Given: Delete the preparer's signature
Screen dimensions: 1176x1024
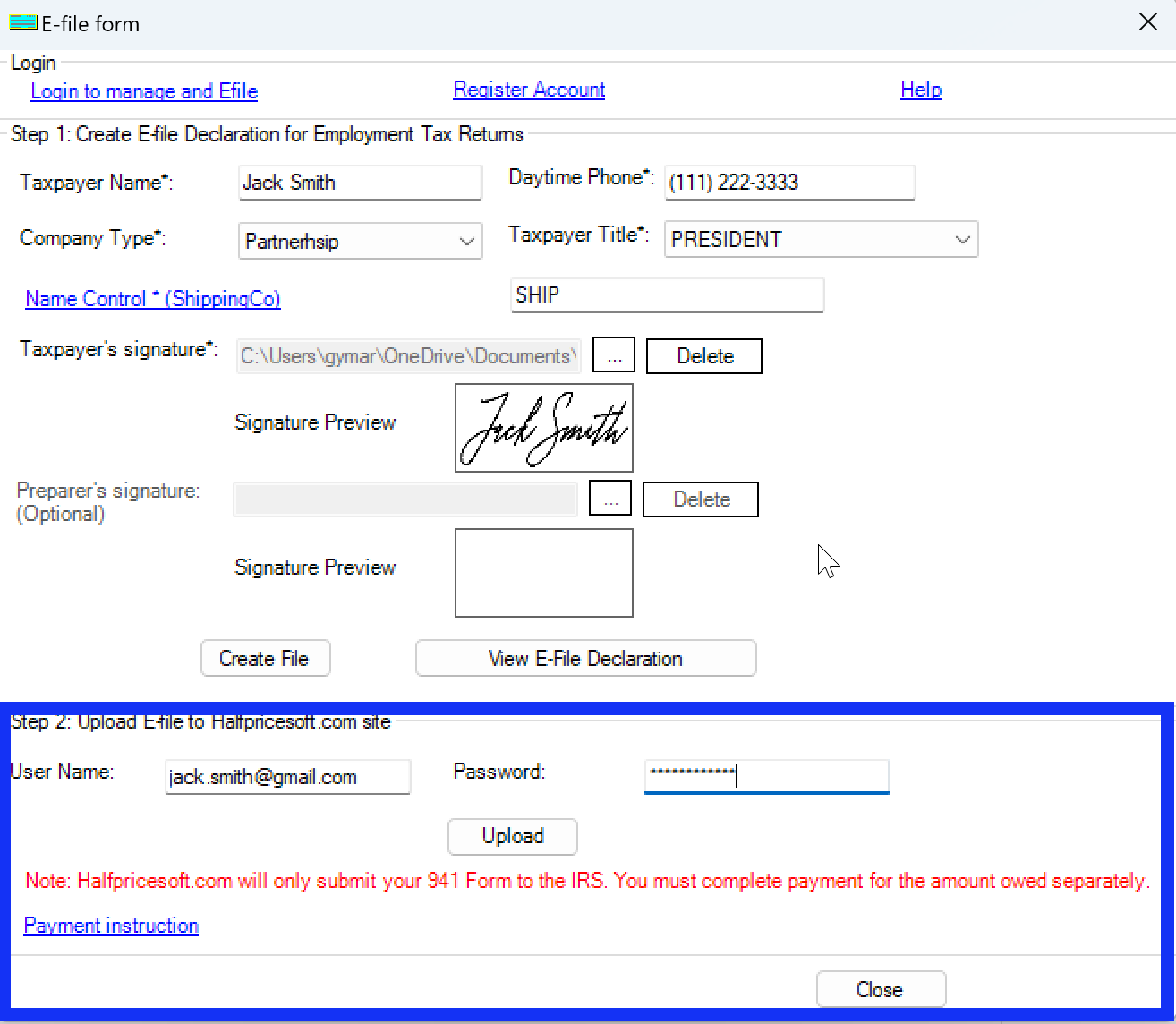Looking at the screenshot, I should click(x=700, y=499).
